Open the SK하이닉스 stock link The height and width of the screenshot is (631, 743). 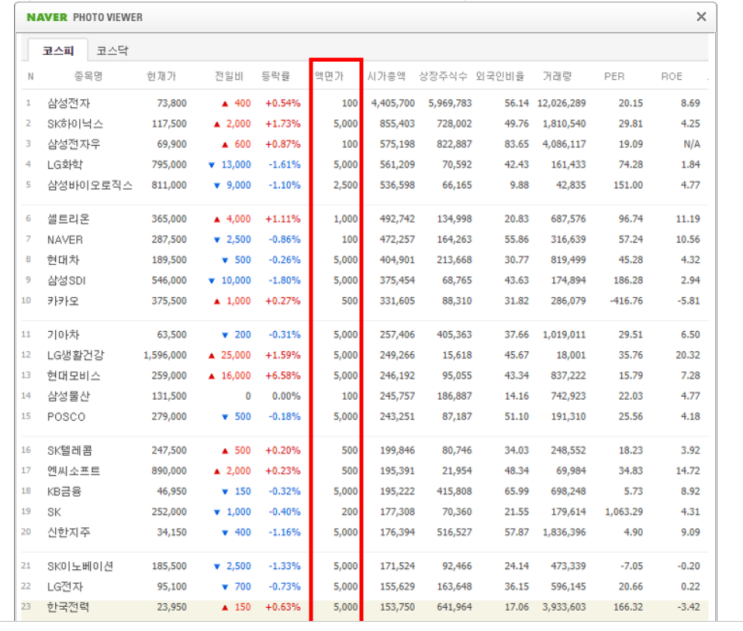[x=75, y=124]
